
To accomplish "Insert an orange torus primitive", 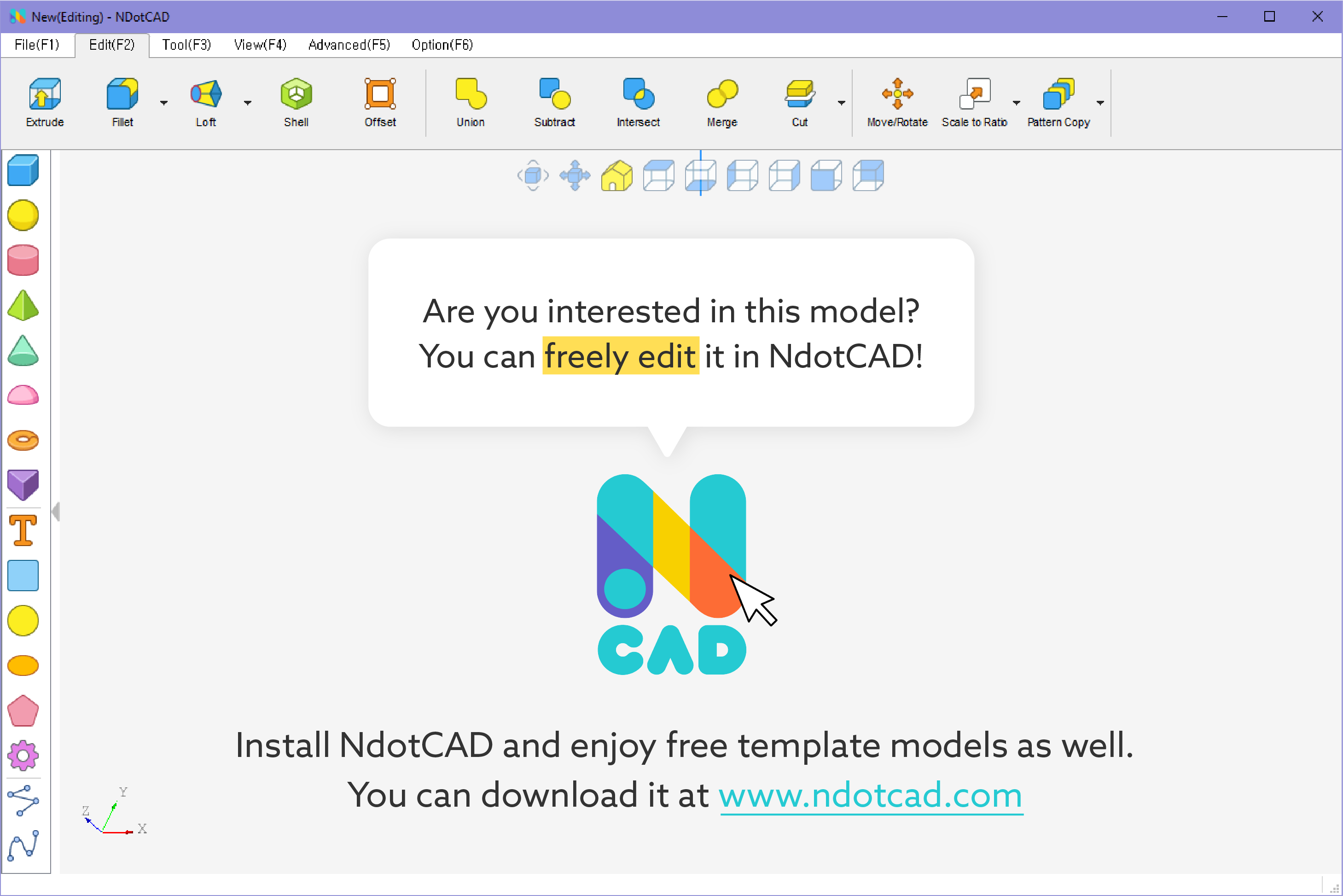I will 23,440.
